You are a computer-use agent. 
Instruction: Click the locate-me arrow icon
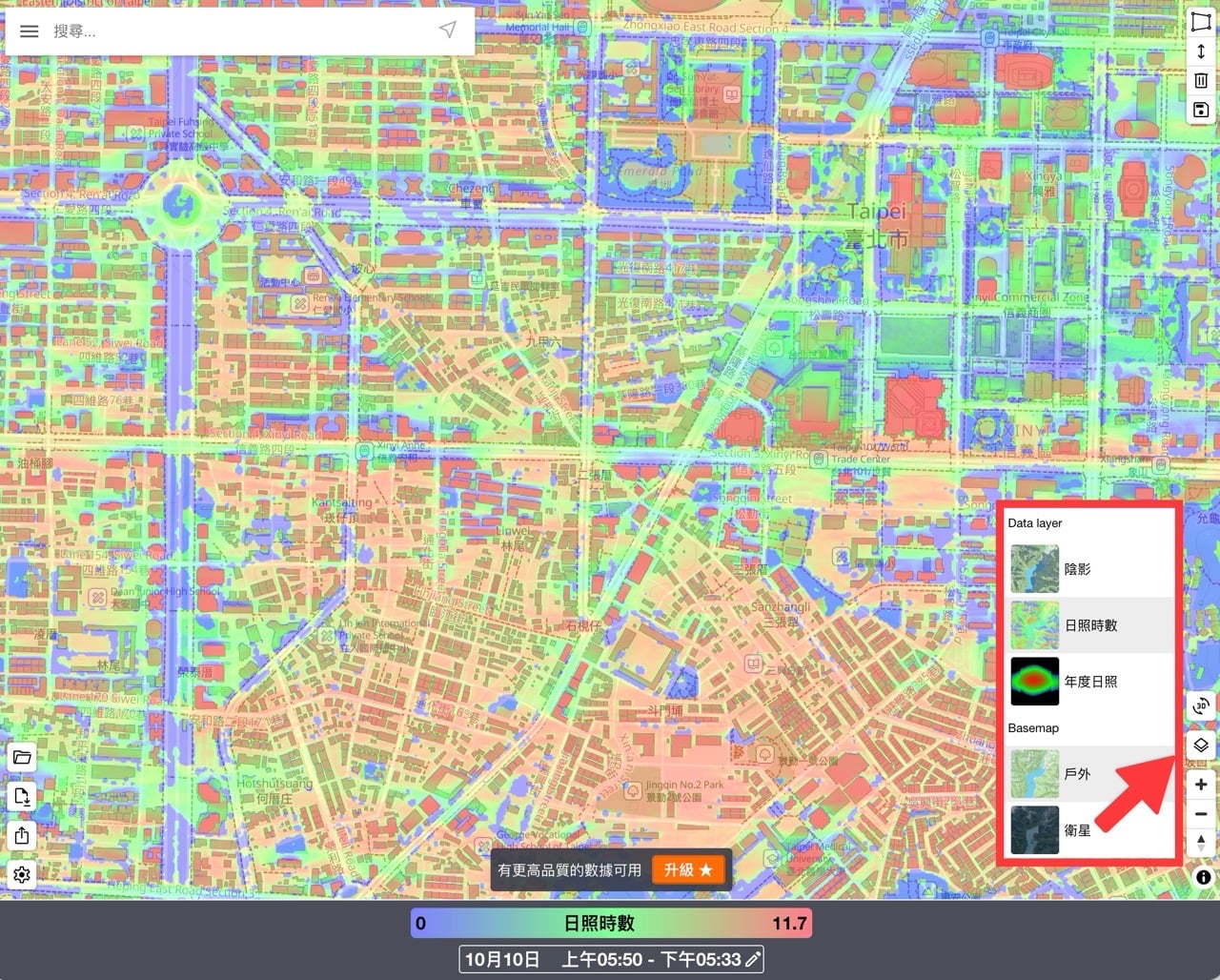(x=448, y=31)
